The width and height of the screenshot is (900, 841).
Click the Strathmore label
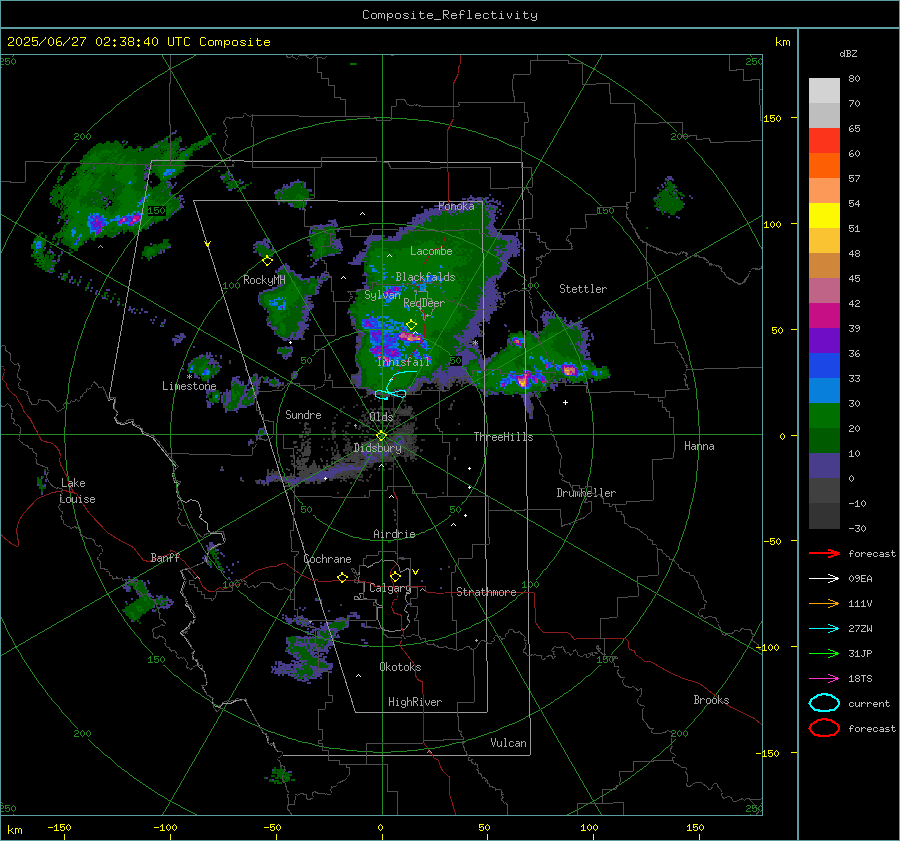coord(486,592)
